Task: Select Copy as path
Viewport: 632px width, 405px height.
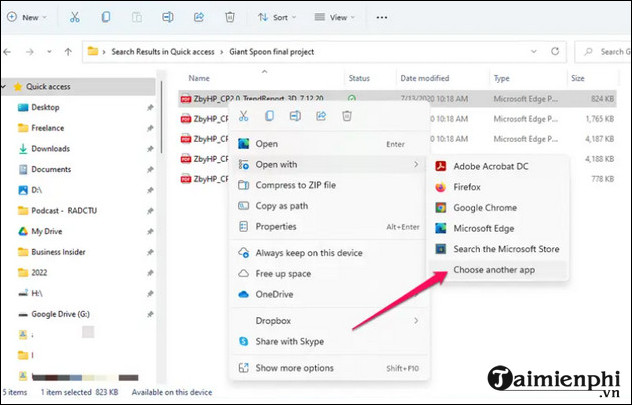Action: pos(329,206)
